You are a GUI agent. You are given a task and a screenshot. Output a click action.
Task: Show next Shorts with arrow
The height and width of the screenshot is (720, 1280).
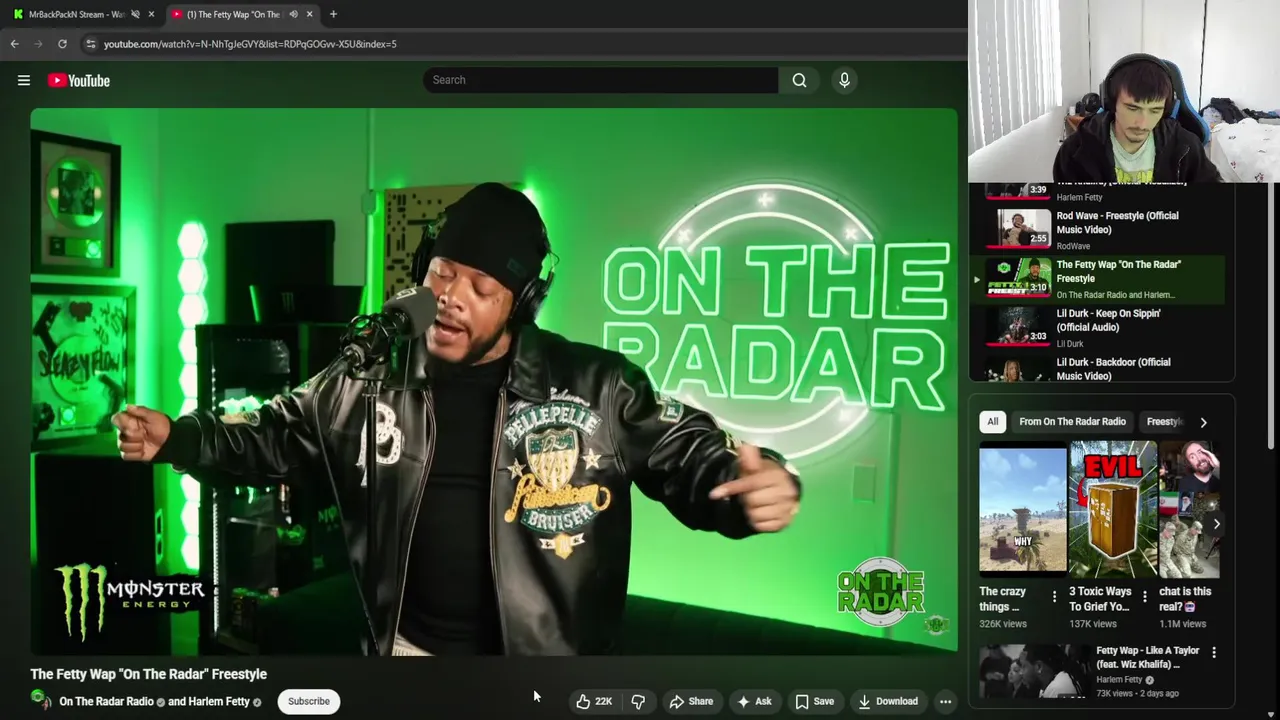1216,524
